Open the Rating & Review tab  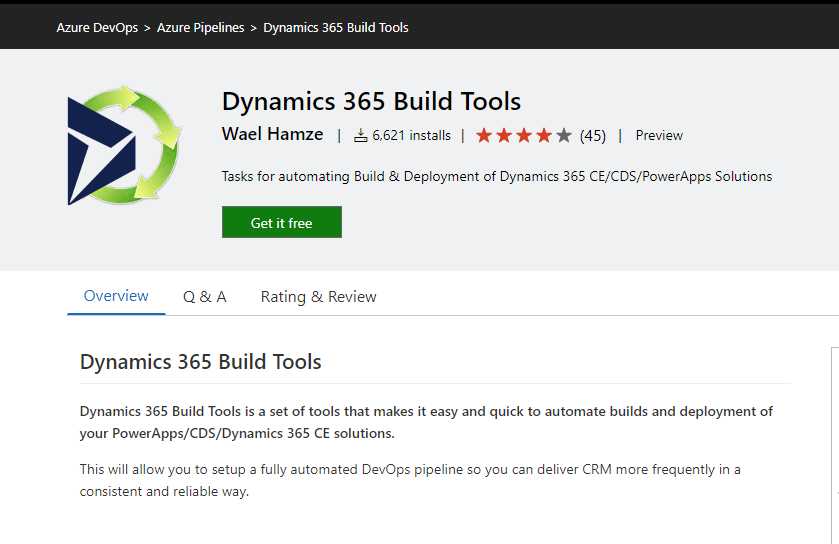click(x=318, y=297)
